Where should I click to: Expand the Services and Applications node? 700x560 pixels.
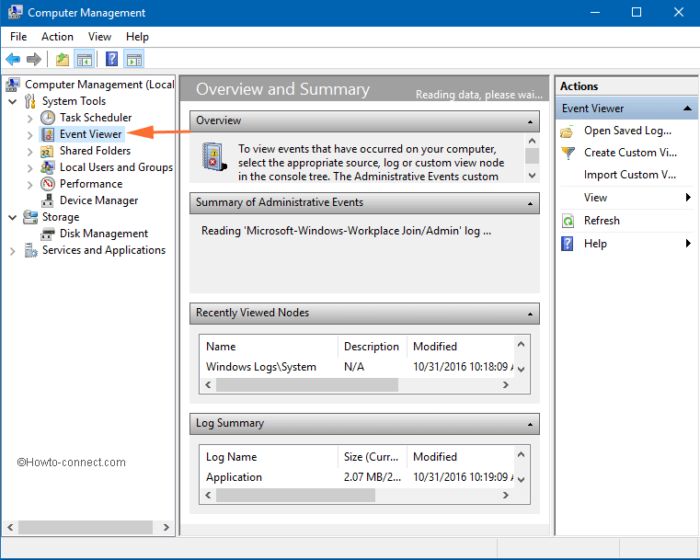(13, 251)
